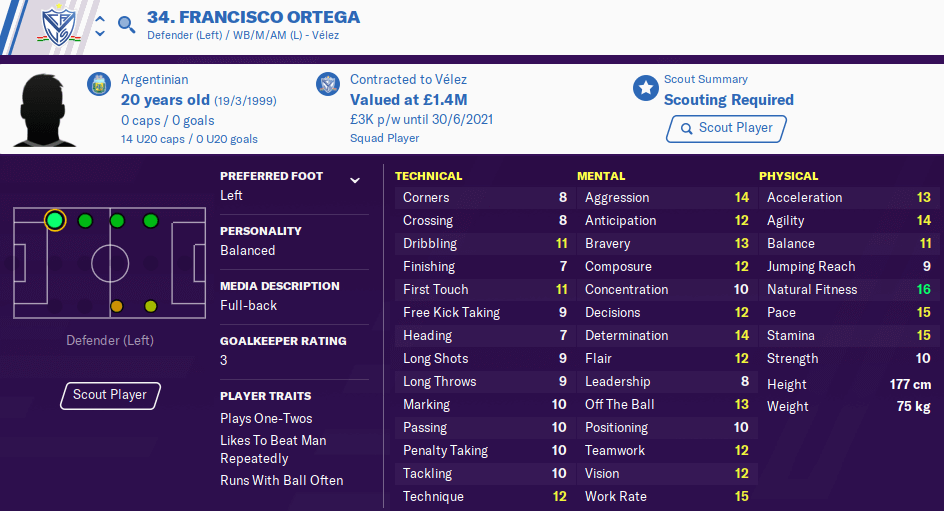The width and height of the screenshot is (944, 511).
Task: Click Scout Player button under Scout Summary
Action: [x=727, y=128]
